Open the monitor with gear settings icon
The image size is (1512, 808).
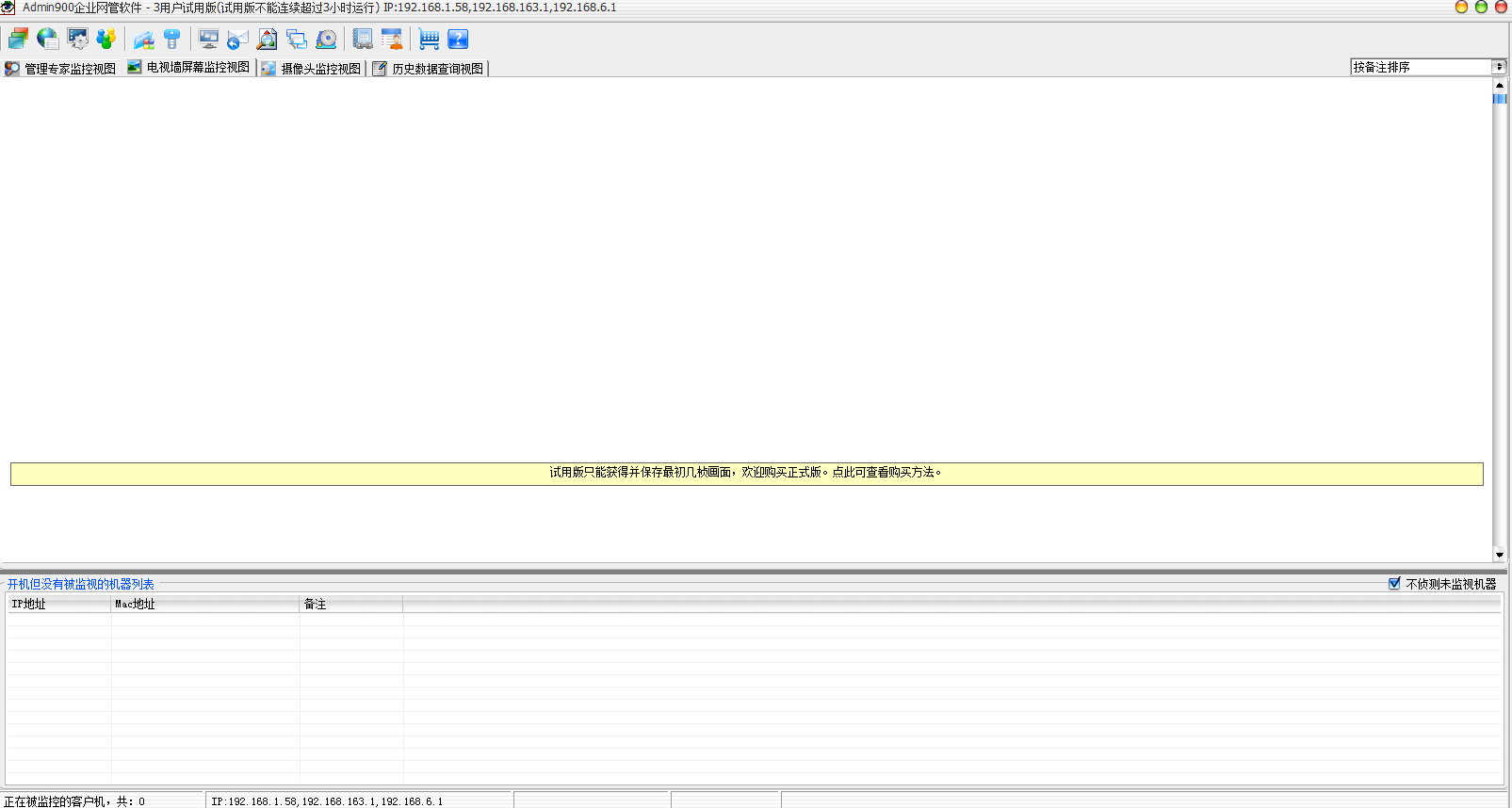click(x=77, y=39)
